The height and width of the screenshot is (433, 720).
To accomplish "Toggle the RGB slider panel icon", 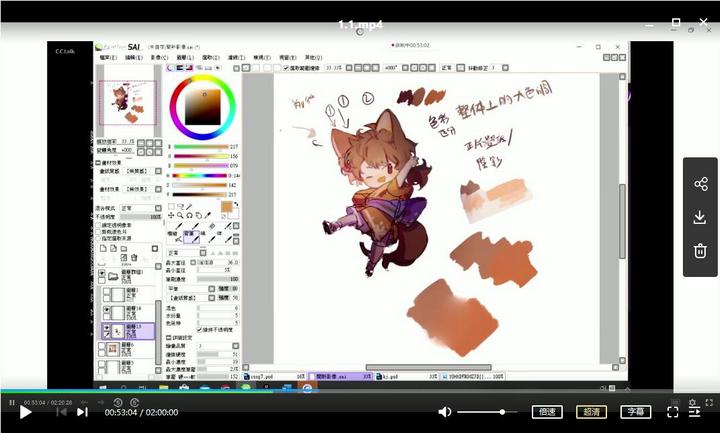I will pos(180,67).
